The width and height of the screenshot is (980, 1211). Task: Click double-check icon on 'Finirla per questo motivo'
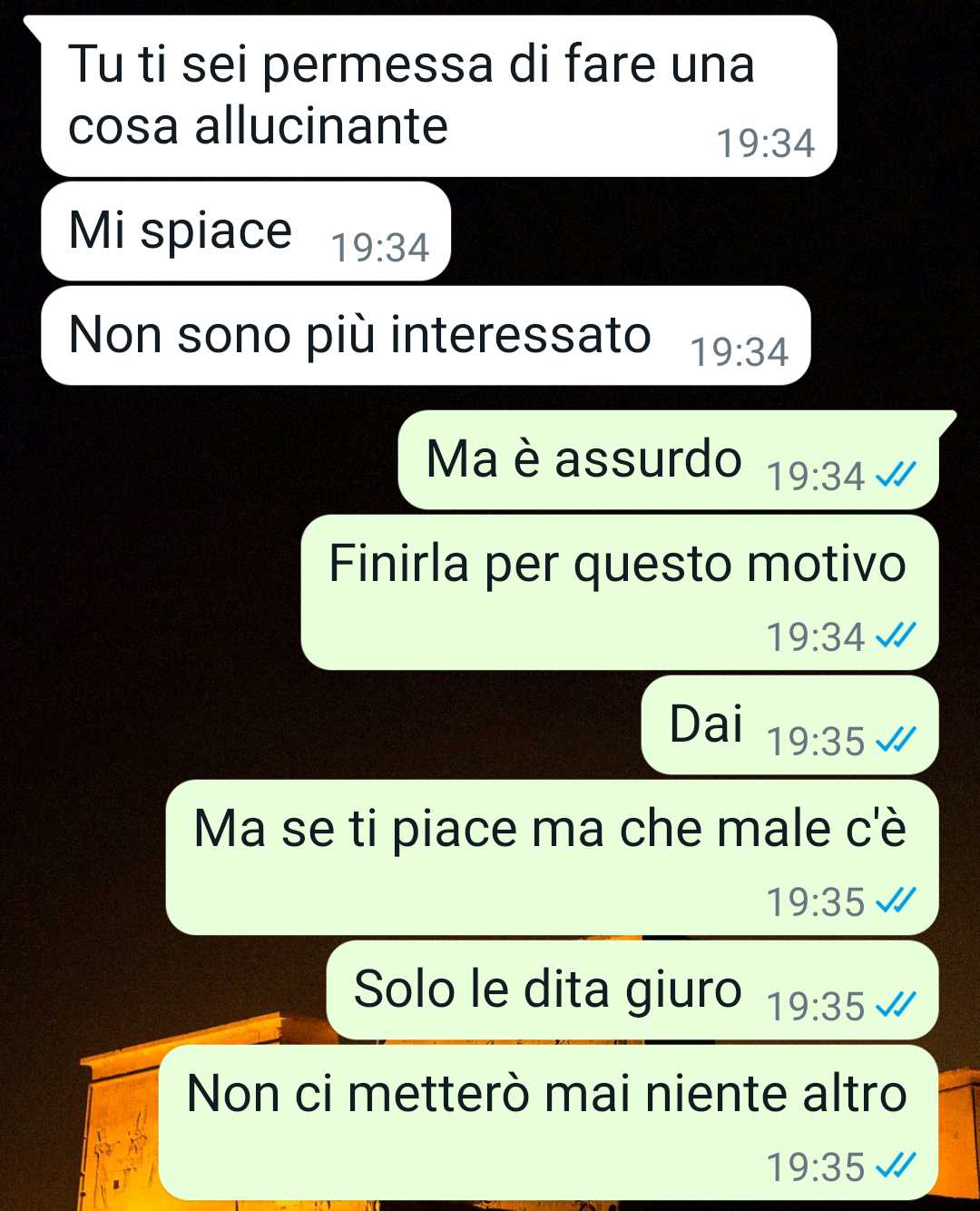pos(896,635)
